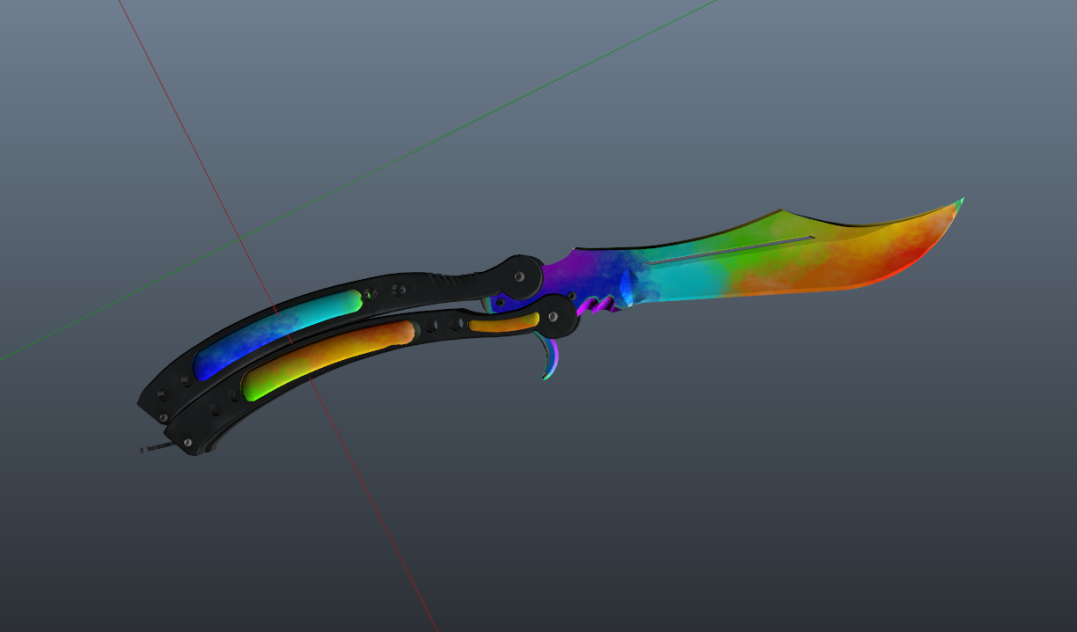Click the green end of lower handle inlay

[254, 389]
